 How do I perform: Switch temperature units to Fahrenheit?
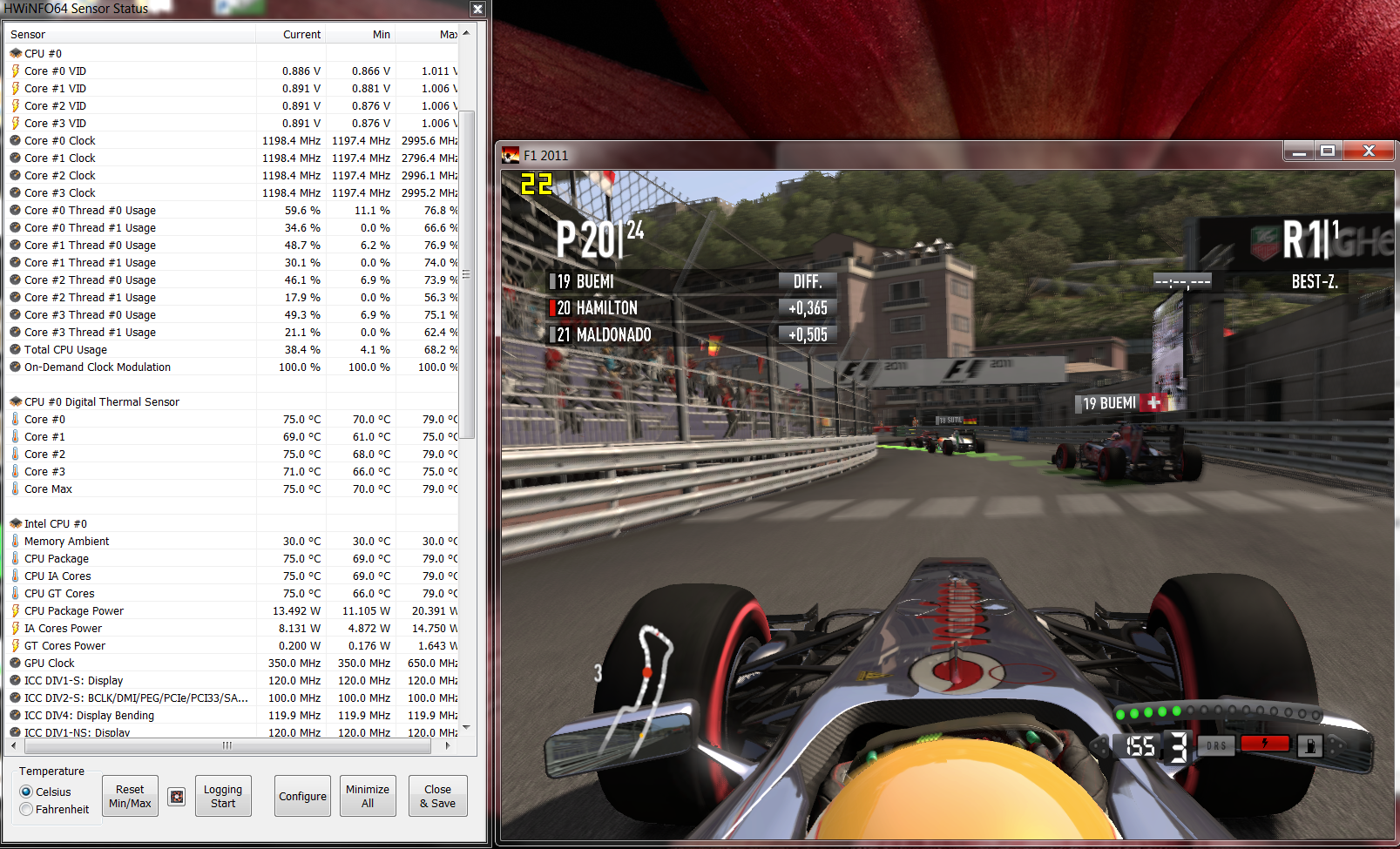(27, 809)
